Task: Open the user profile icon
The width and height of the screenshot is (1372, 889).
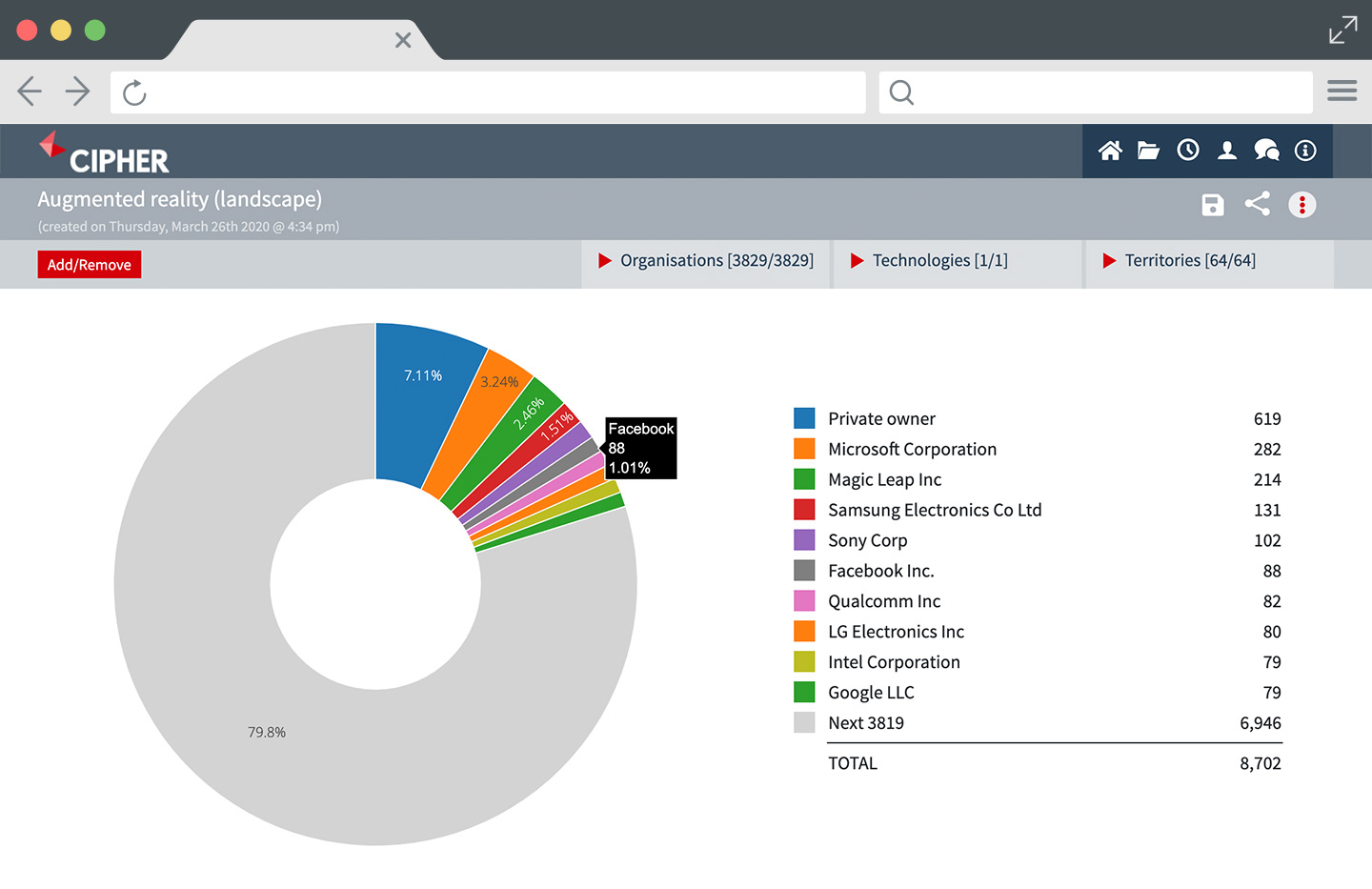Action: tap(1227, 151)
